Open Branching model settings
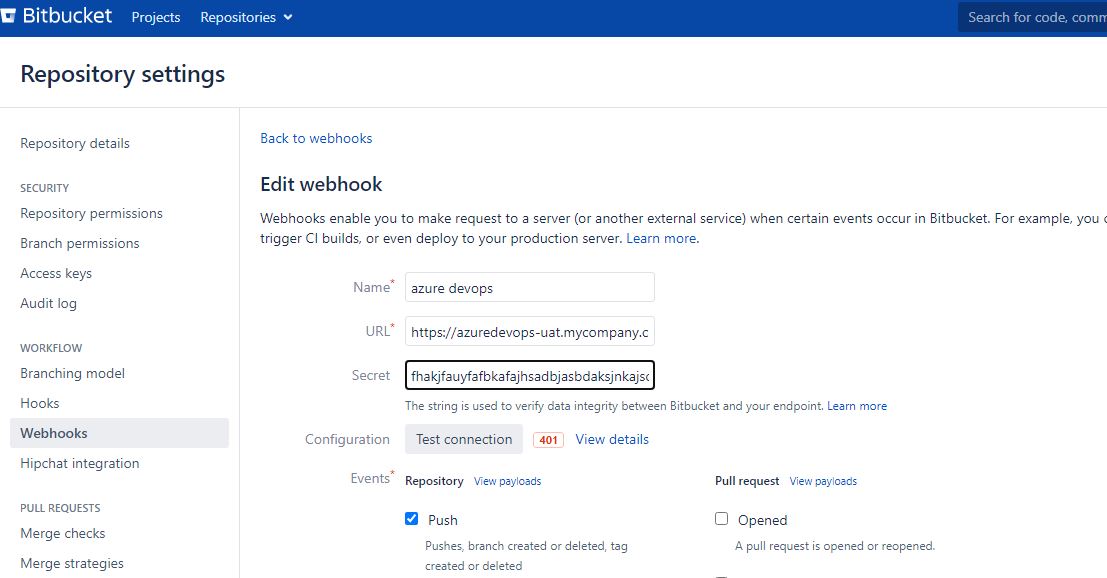 pos(73,373)
